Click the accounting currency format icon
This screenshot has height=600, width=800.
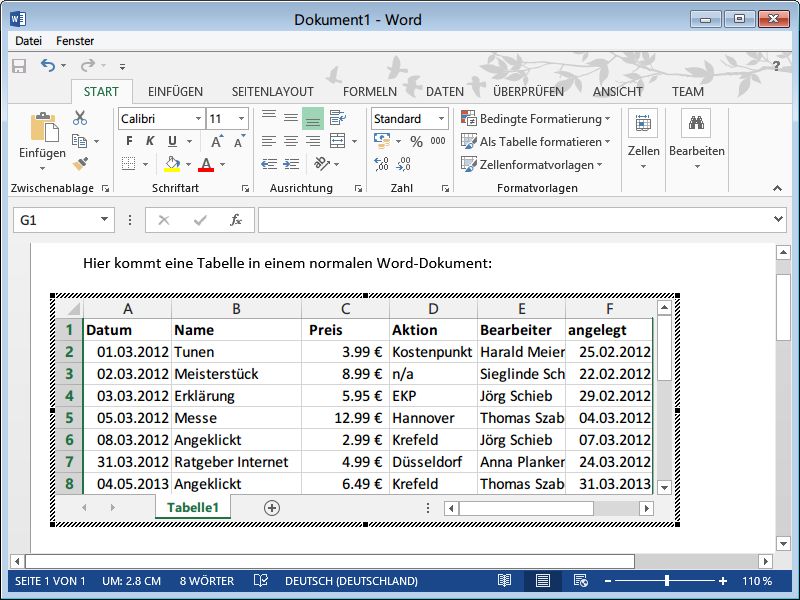click(382, 141)
